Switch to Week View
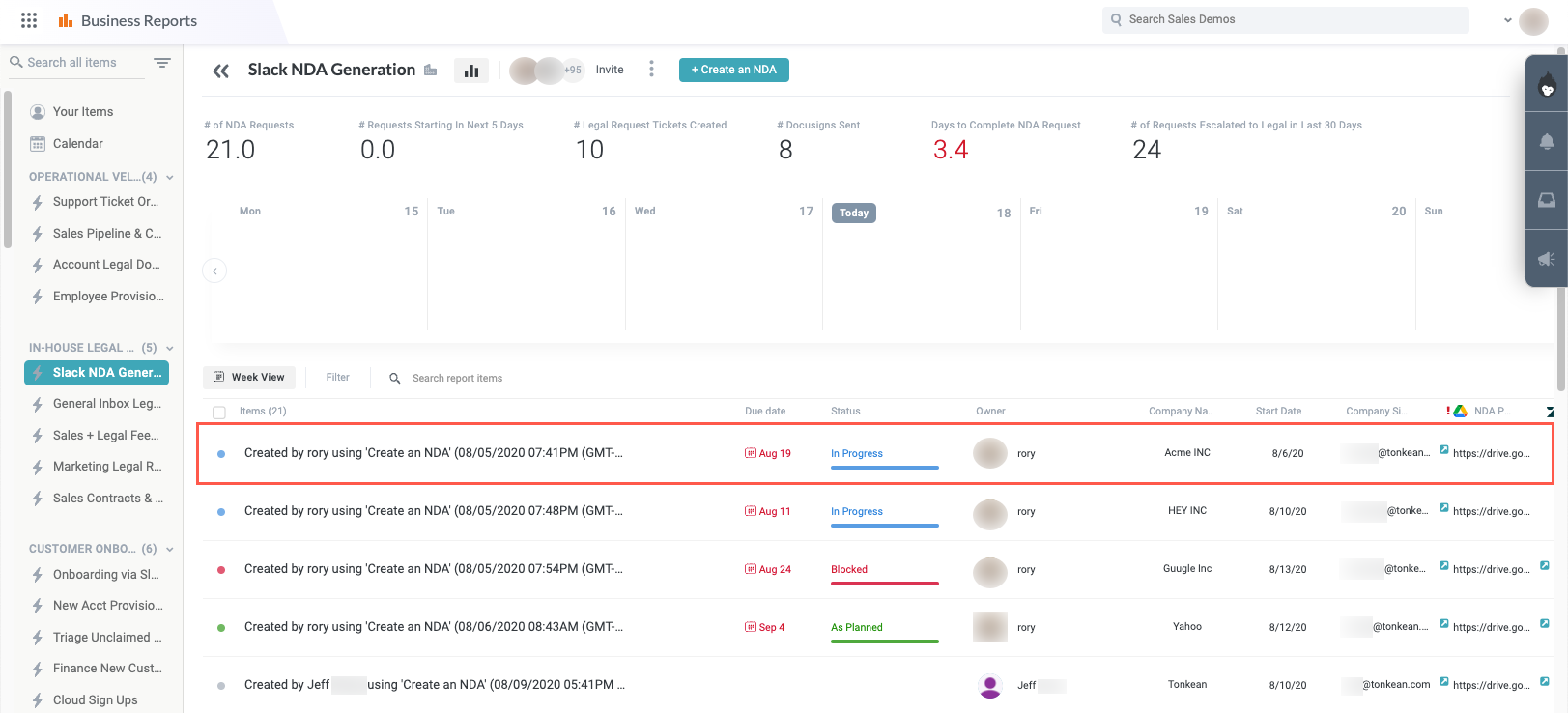 [x=249, y=378]
